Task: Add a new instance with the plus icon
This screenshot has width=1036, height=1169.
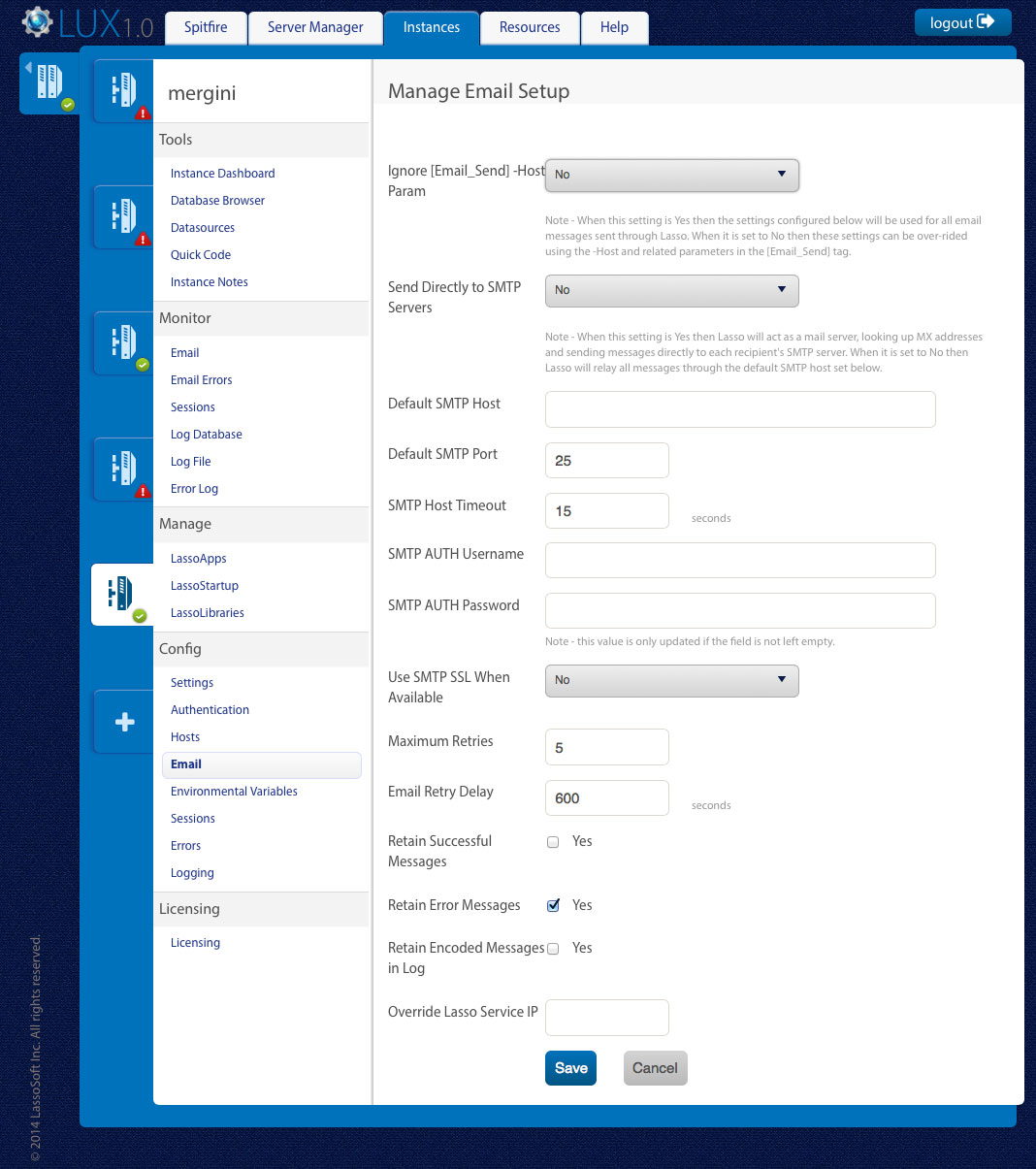Action: [x=124, y=722]
